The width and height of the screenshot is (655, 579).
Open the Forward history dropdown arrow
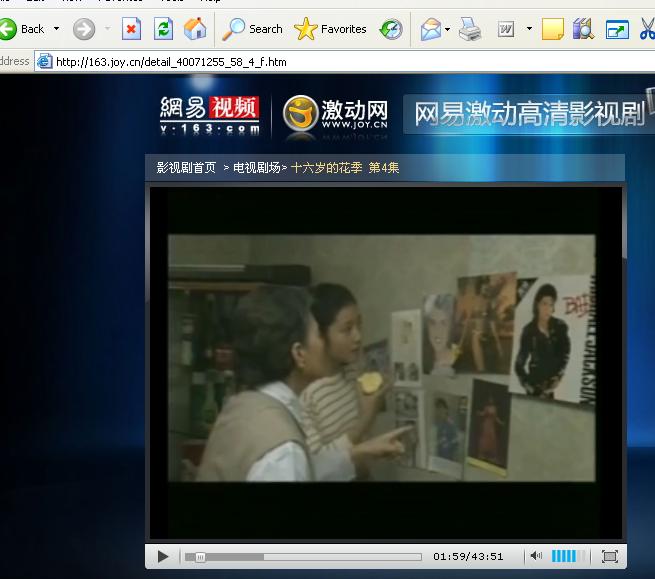point(107,29)
